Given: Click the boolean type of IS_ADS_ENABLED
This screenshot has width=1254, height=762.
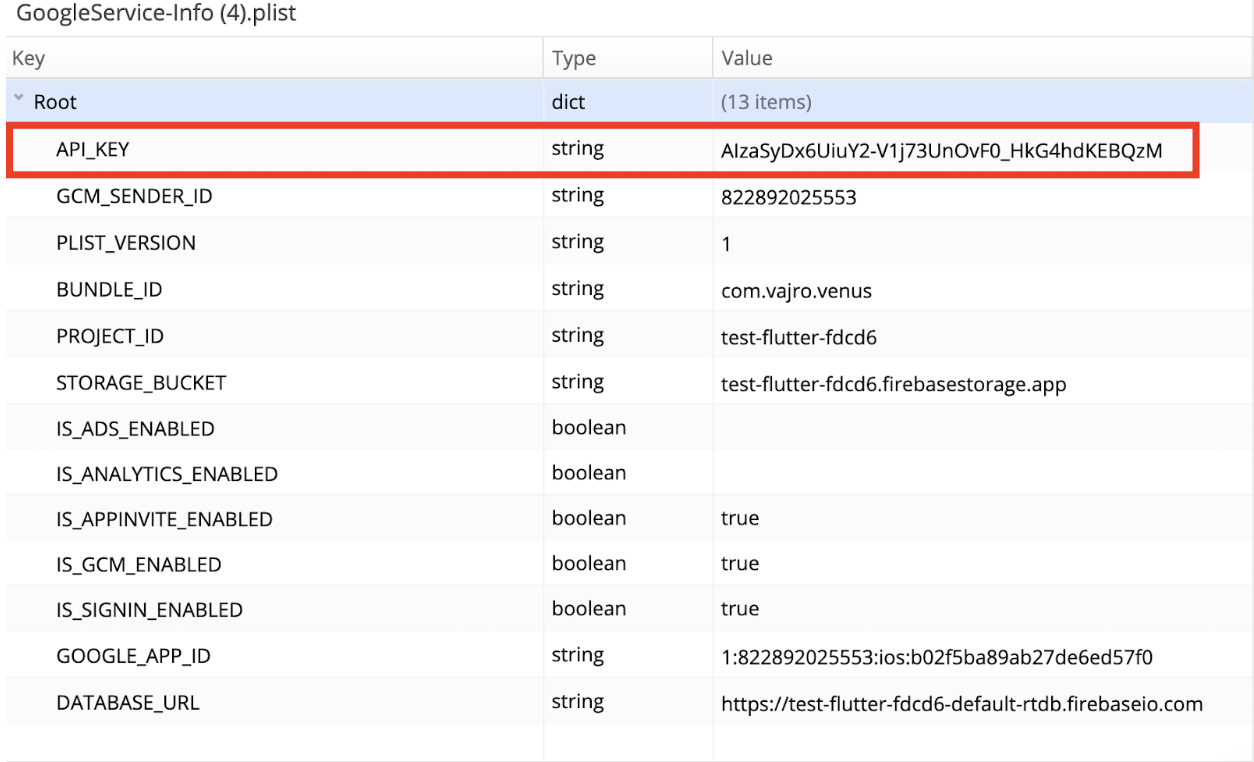Looking at the screenshot, I should pyautogui.click(x=589, y=427).
